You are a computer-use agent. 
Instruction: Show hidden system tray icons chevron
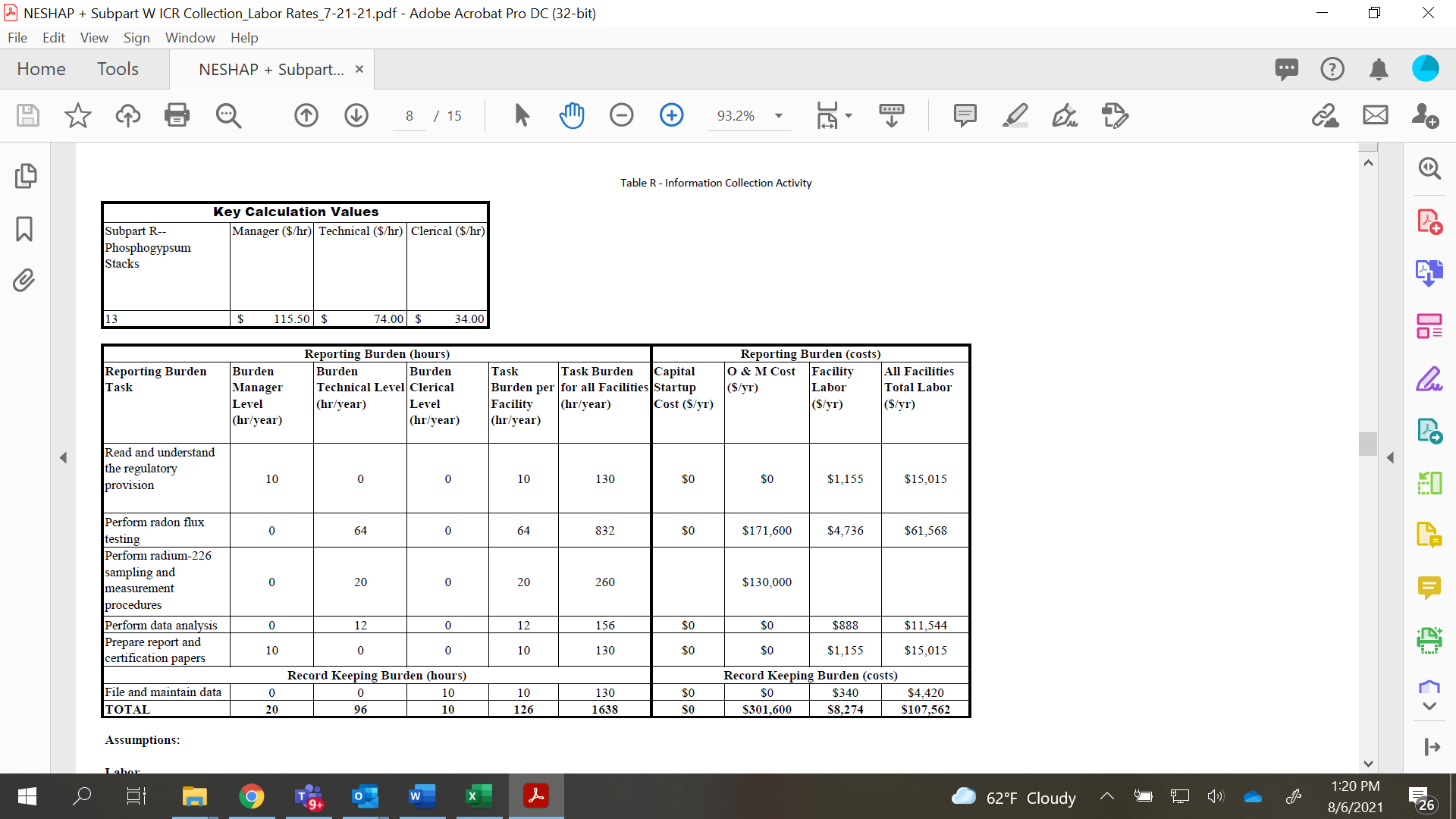[1106, 796]
